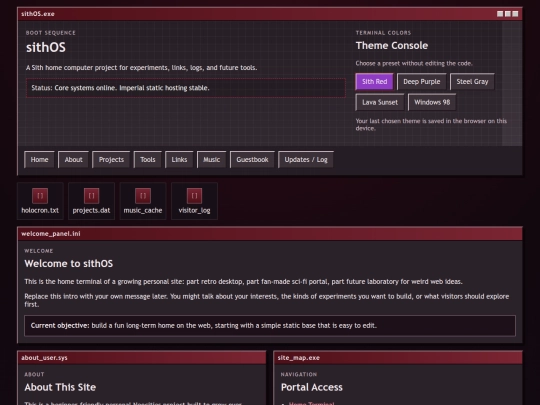Select the Sith Red theme preset
The image size is (540, 405).
click(374, 82)
